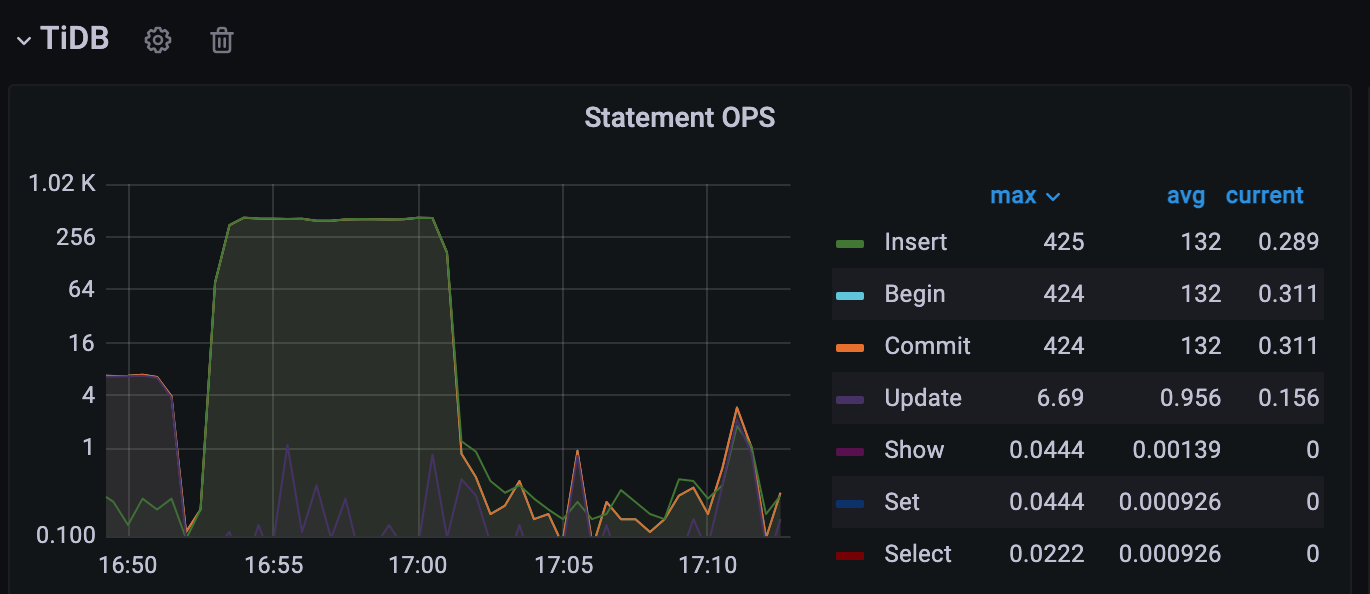Image resolution: width=1370 pixels, height=594 pixels.
Task: Sort legend by max column
Action: (1025, 196)
